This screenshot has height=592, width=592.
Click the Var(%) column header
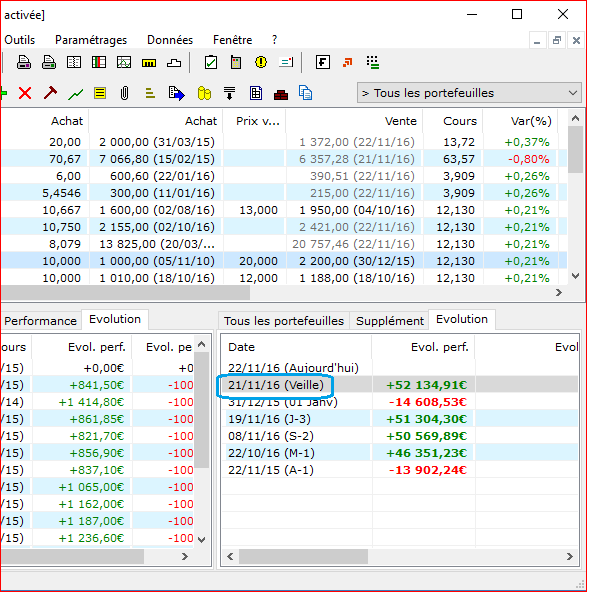pos(531,121)
